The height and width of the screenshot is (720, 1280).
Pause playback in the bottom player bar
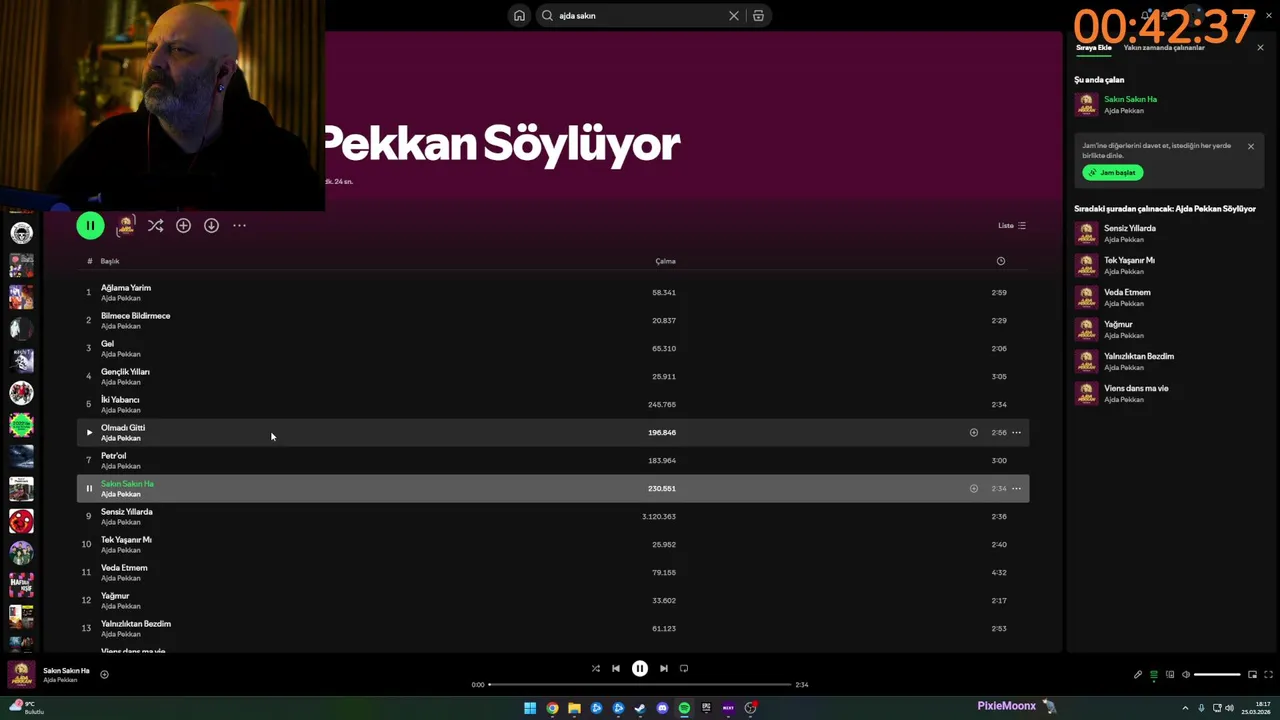[x=640, y=669]
